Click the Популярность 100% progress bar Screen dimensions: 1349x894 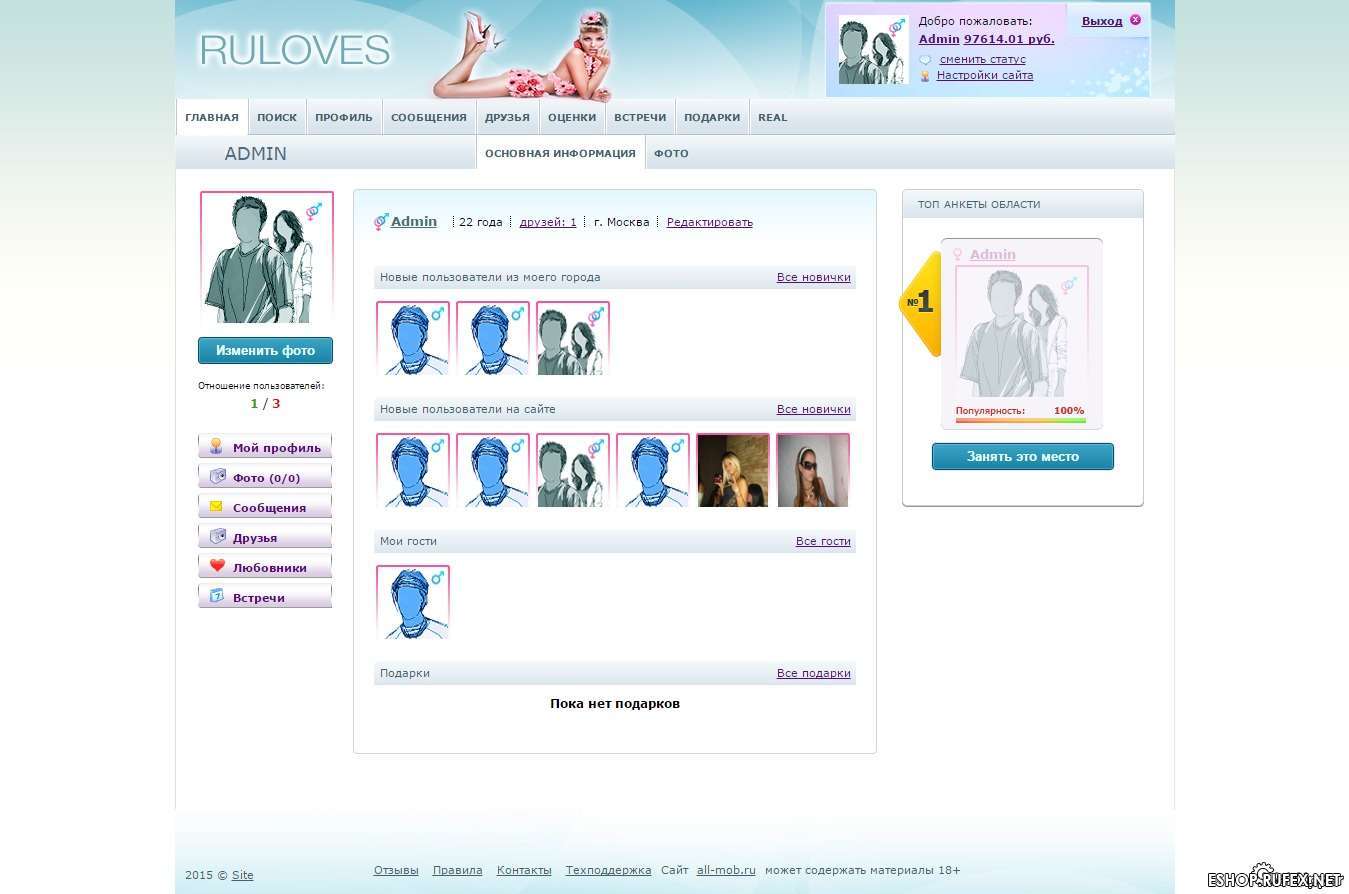pos(1020,420)
